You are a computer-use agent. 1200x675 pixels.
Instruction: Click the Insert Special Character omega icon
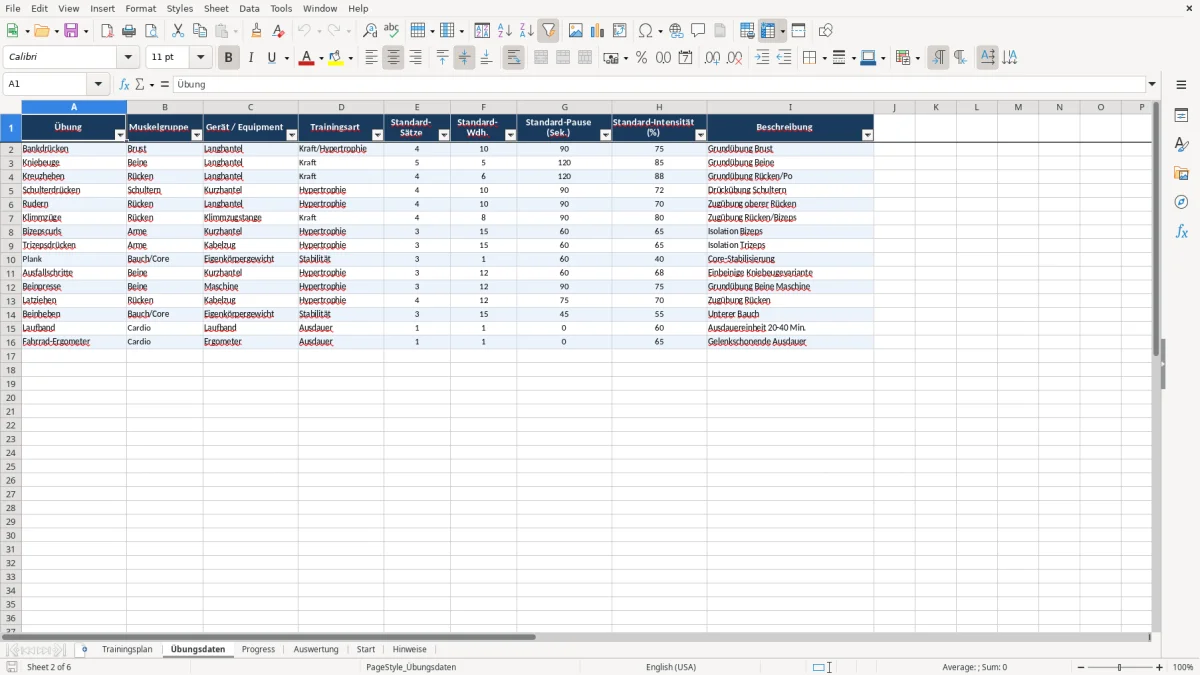click(645, 31)
